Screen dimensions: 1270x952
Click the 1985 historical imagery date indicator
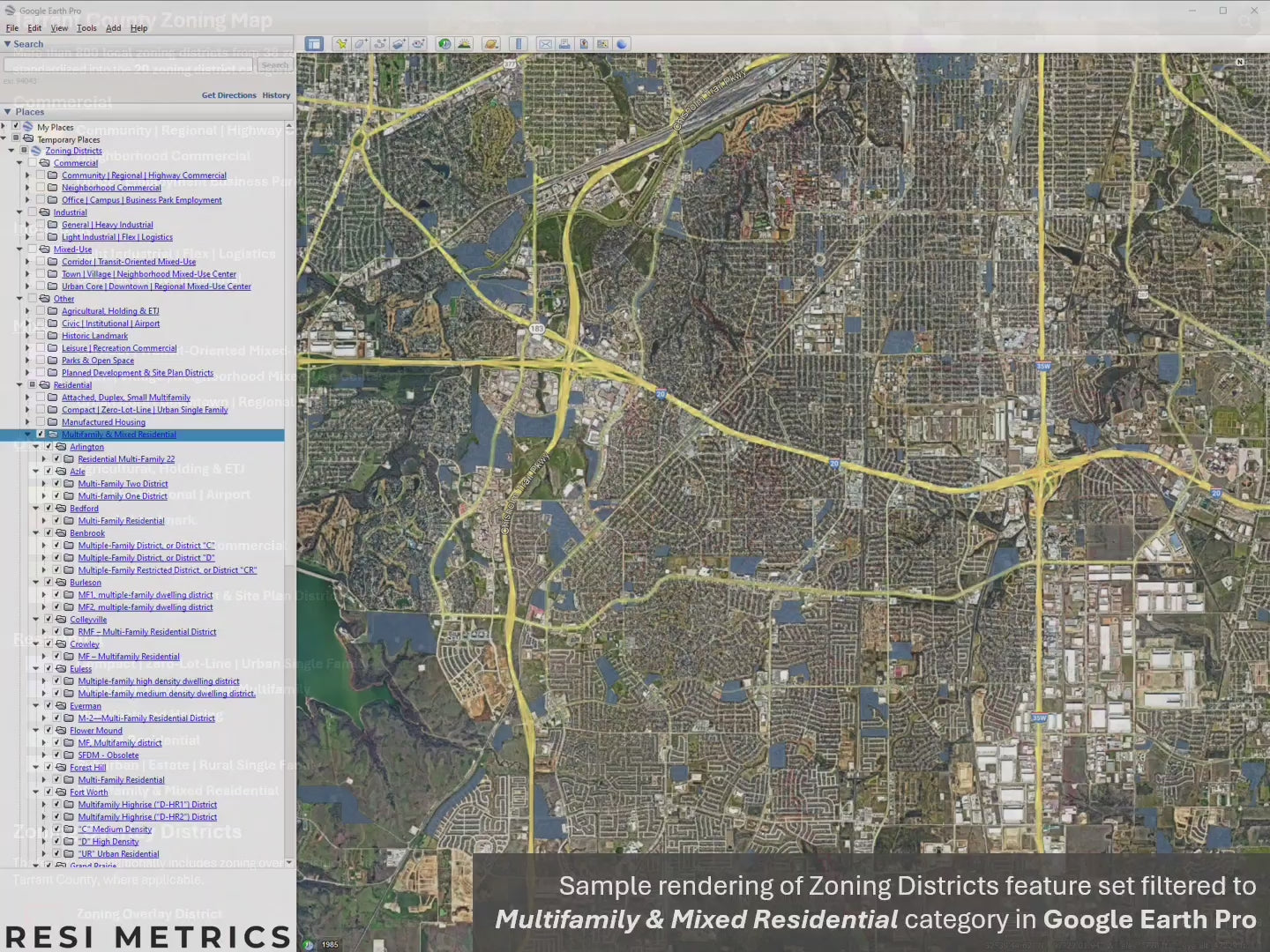(x=330, y=944)
